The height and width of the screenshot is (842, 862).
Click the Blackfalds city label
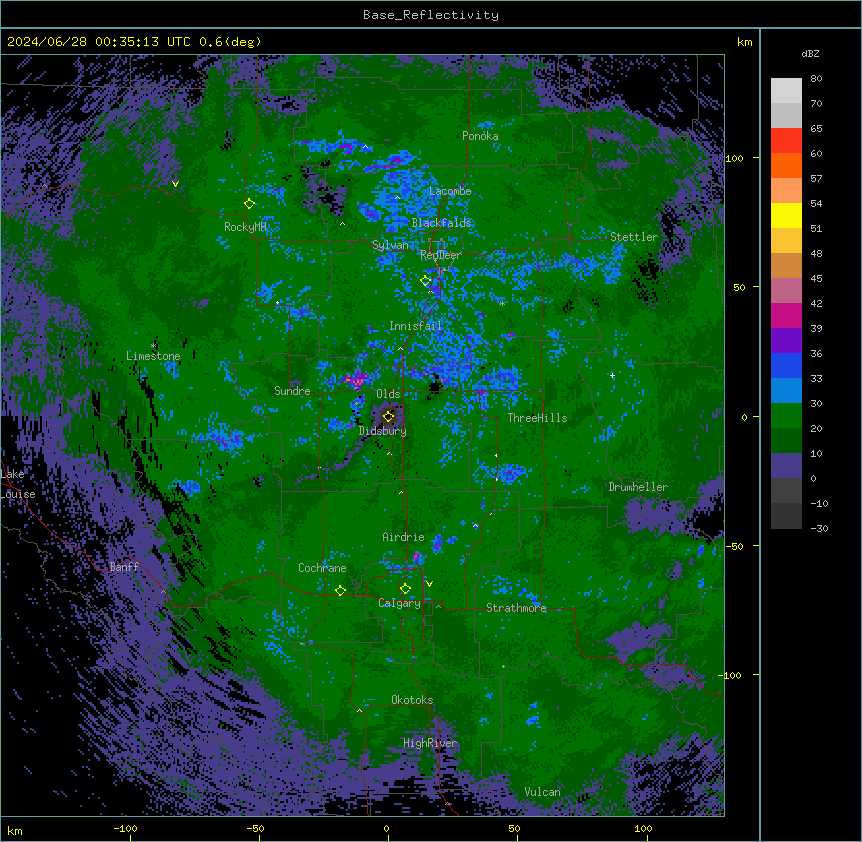441,223
